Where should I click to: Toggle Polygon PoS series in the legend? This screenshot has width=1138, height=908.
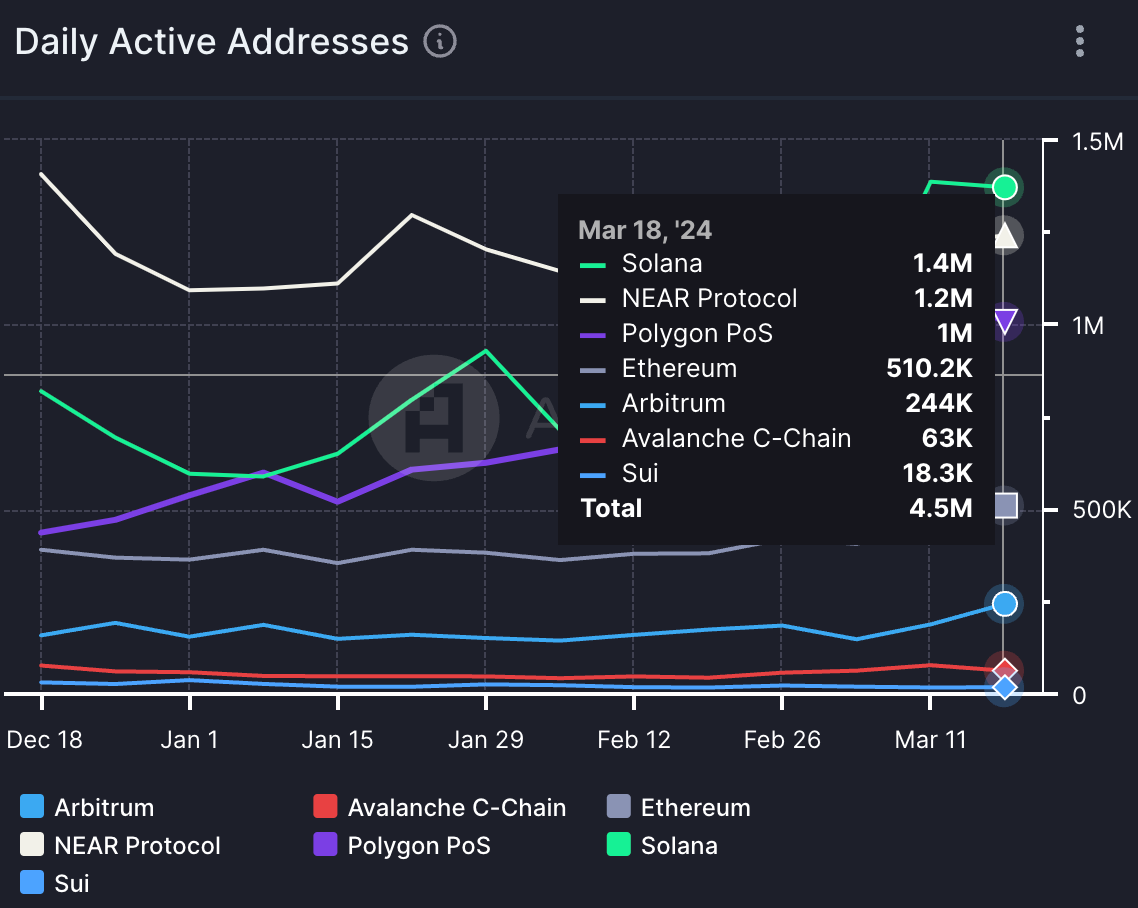pyautogui.click(x=402, y=846)
